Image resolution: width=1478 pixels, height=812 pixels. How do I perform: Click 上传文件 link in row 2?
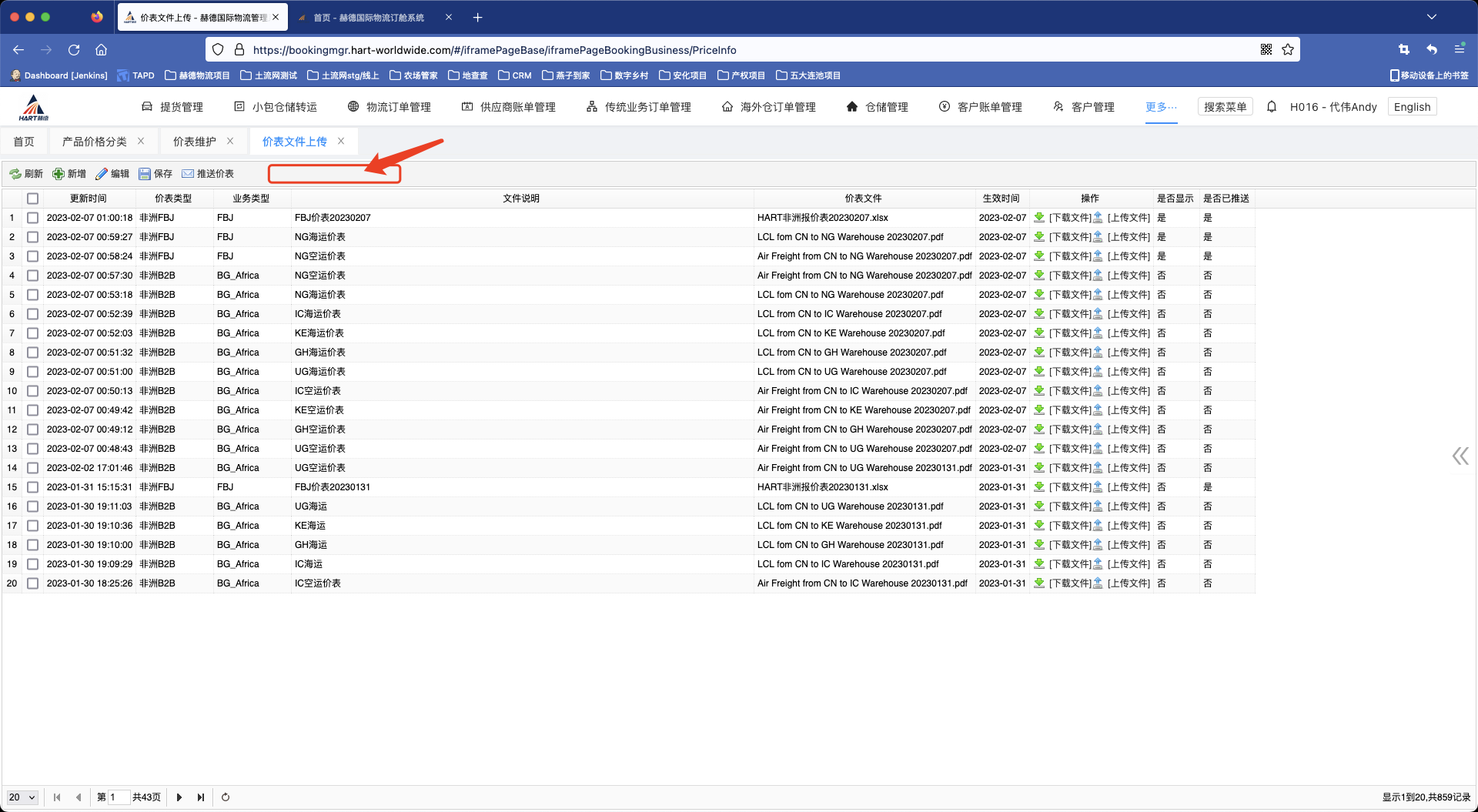point(1129,237)
